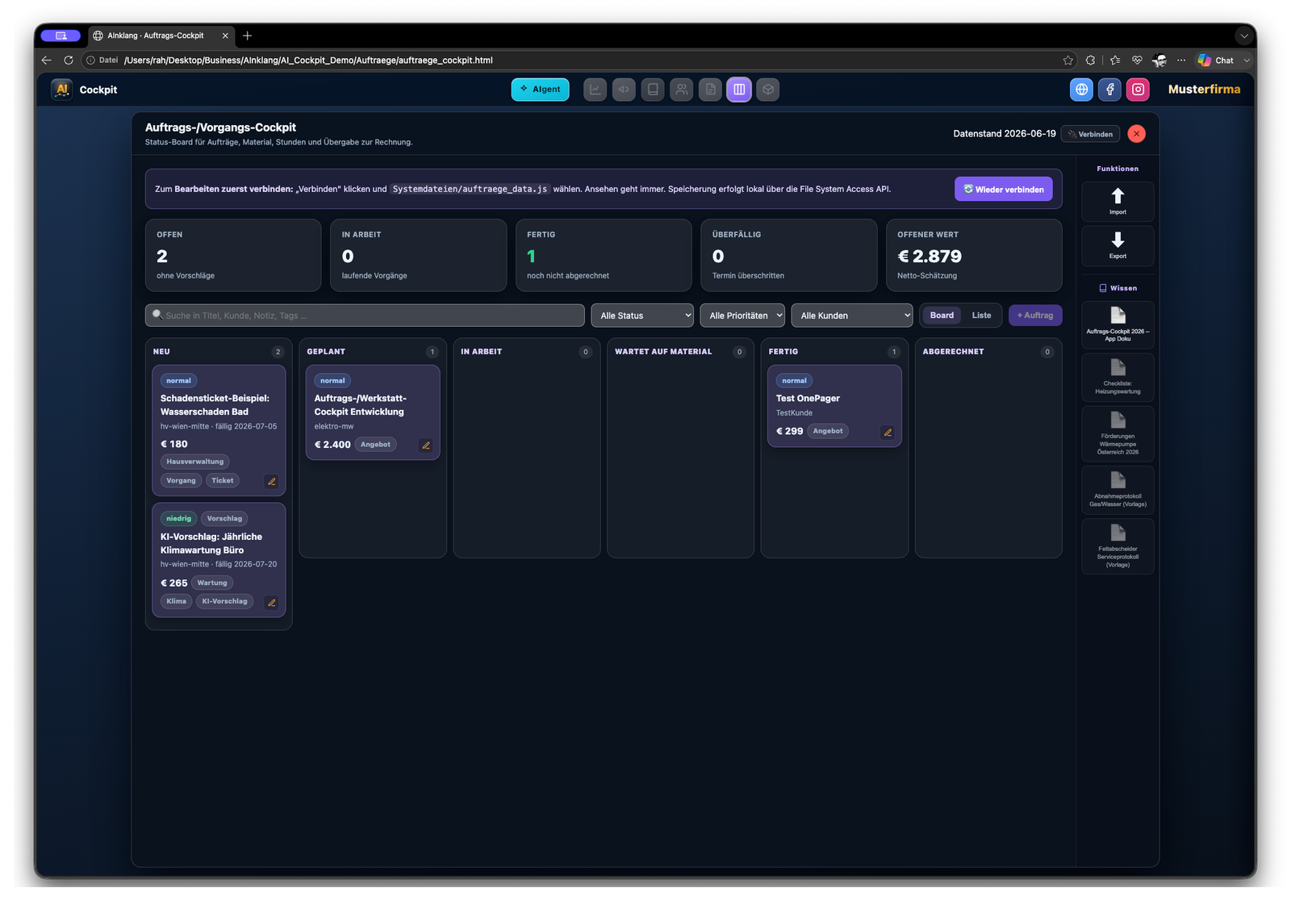Open Checkliste: Heizungswartung document

pos(1118,378)
